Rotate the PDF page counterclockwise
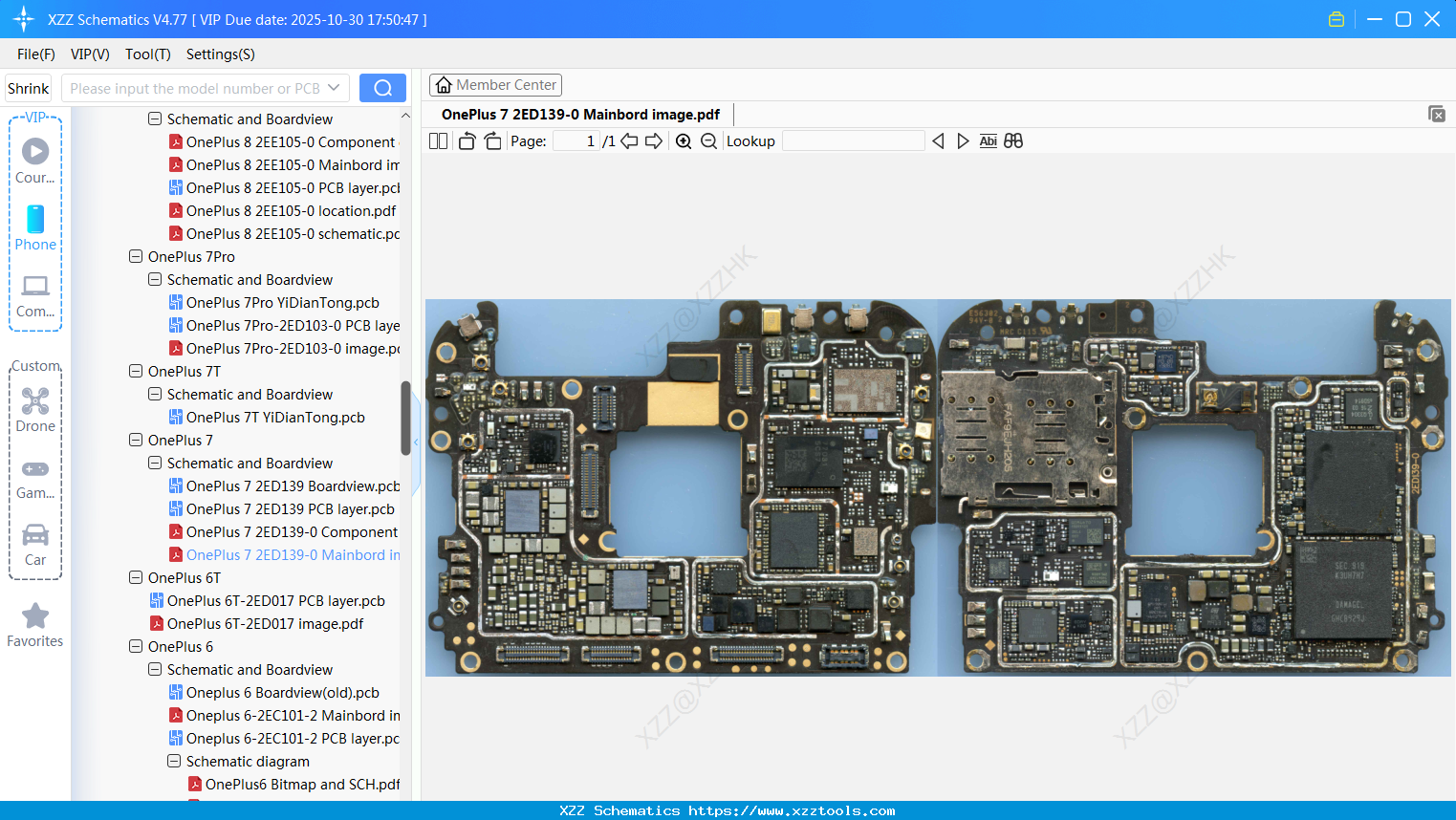1456x820 pixels. point(466,140)
